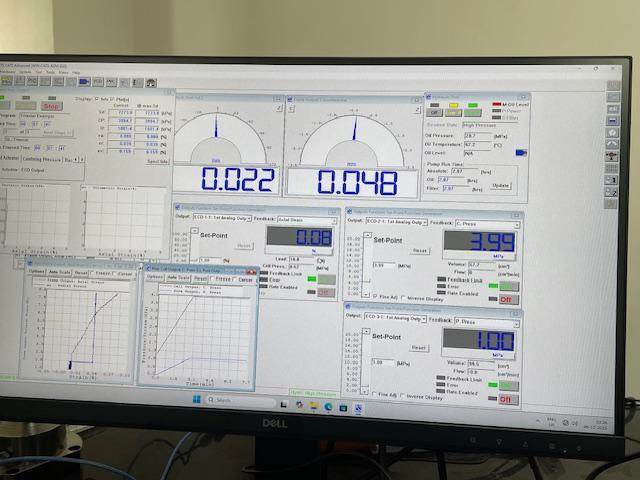The height and width of the screenshot is (480, 640).
Task: Enable Fine Adj in the C. Press window
Action: coord(375,297)
